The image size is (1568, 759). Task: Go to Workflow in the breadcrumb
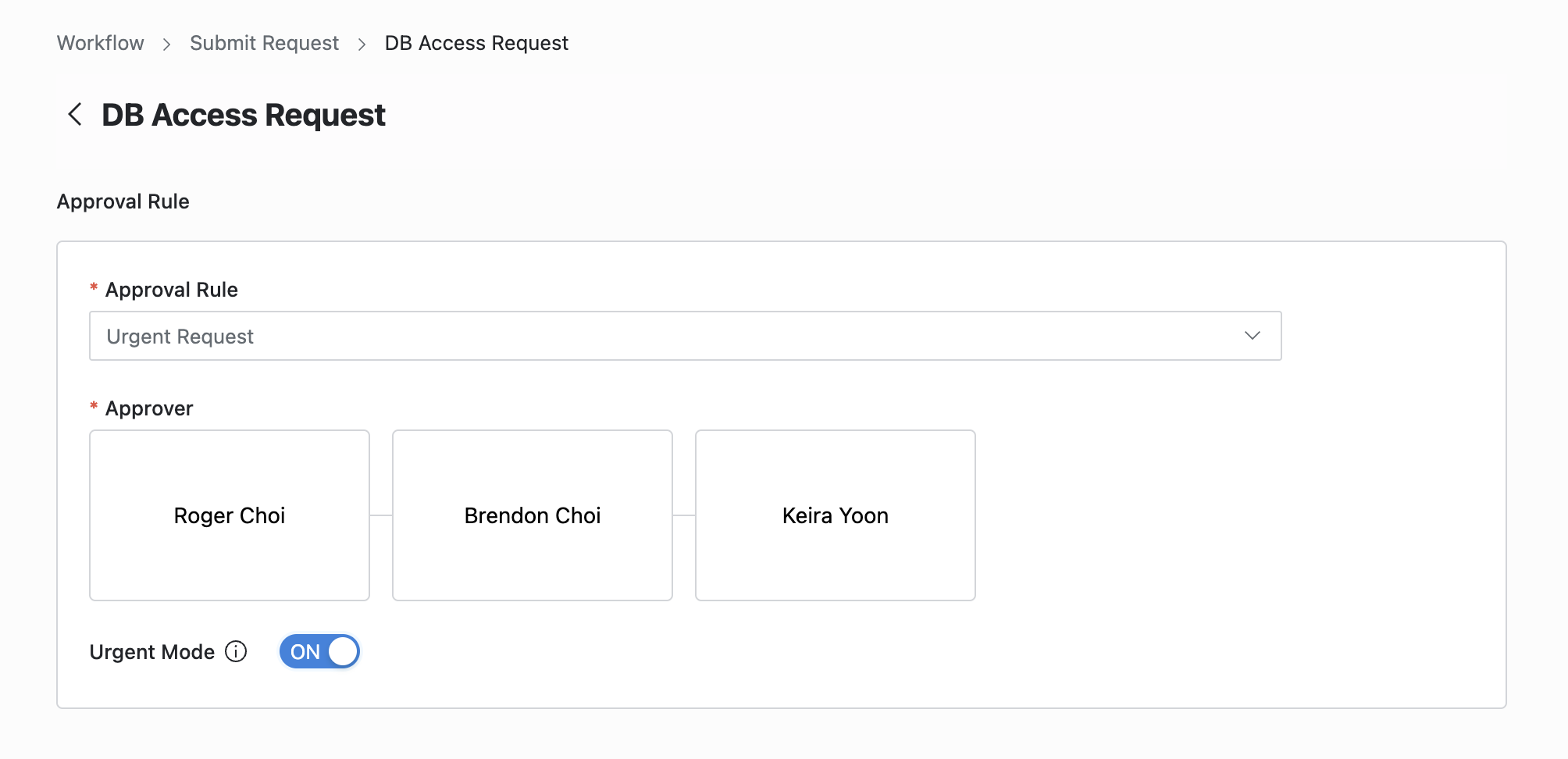(x=101, y=43)
